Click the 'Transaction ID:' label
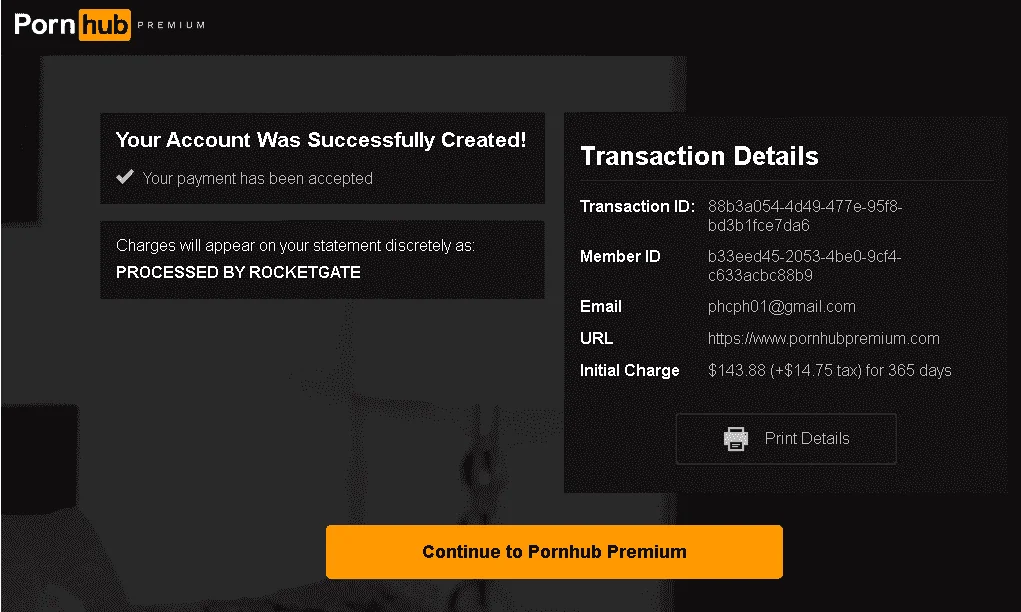The width and height of the screenshot is (1021, 612). coord(637,206)
